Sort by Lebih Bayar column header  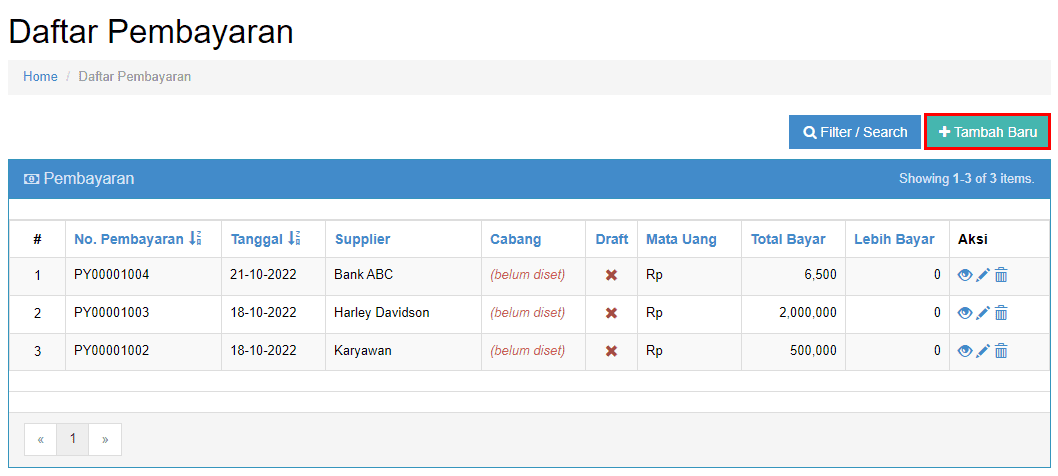(894, 239)
